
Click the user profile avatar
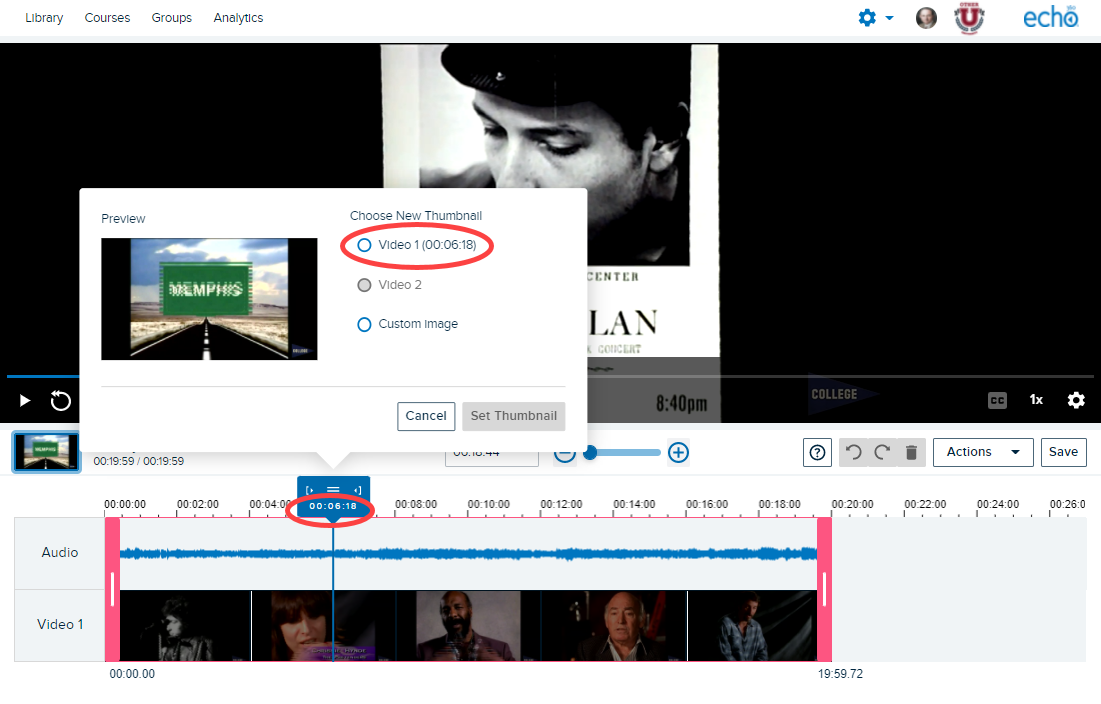(926, 18)
